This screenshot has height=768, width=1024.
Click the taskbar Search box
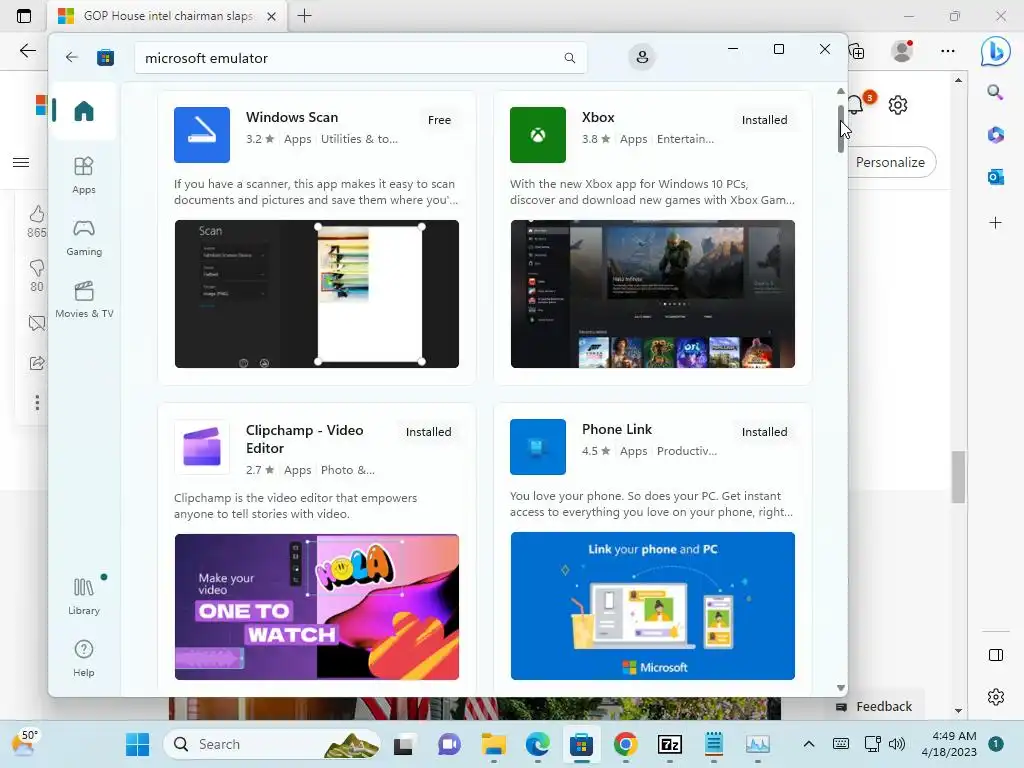click(x=271, y=744)
